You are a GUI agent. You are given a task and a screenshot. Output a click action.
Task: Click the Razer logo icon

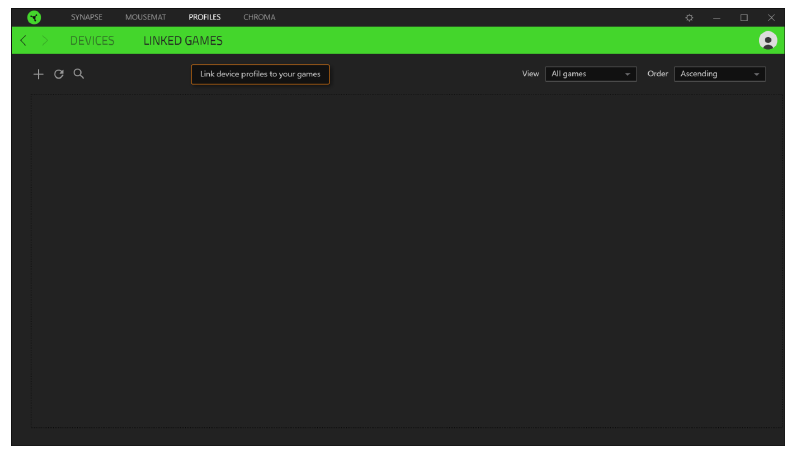(x=34, y=17)
